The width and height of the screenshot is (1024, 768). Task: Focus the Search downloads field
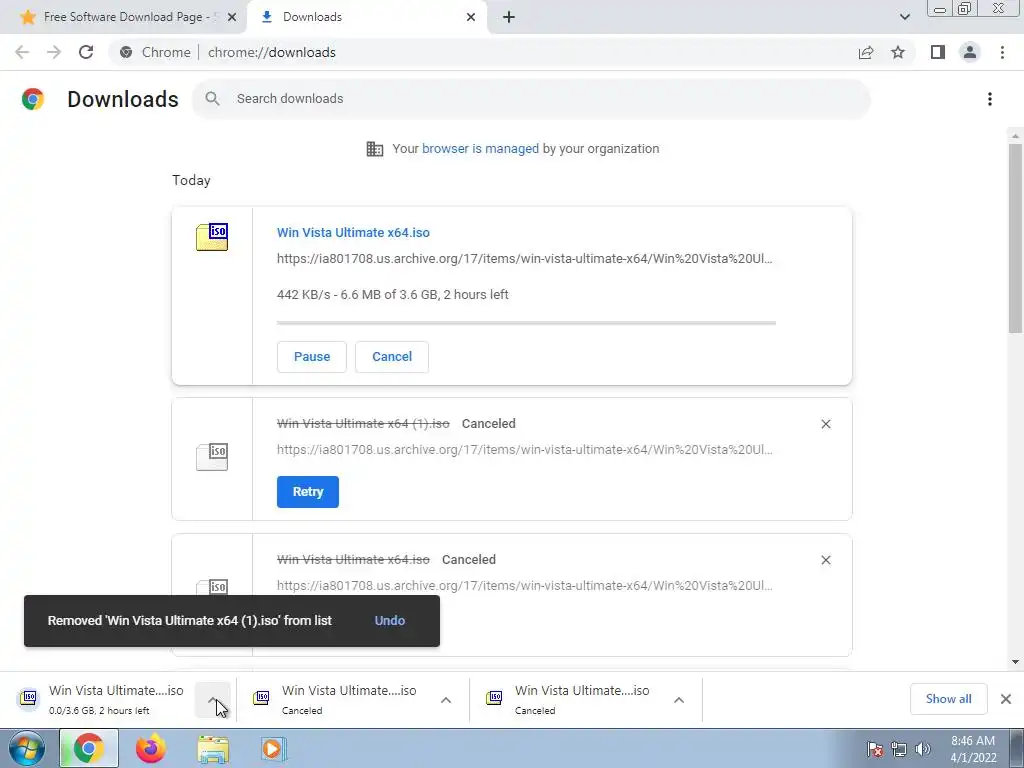531,99
